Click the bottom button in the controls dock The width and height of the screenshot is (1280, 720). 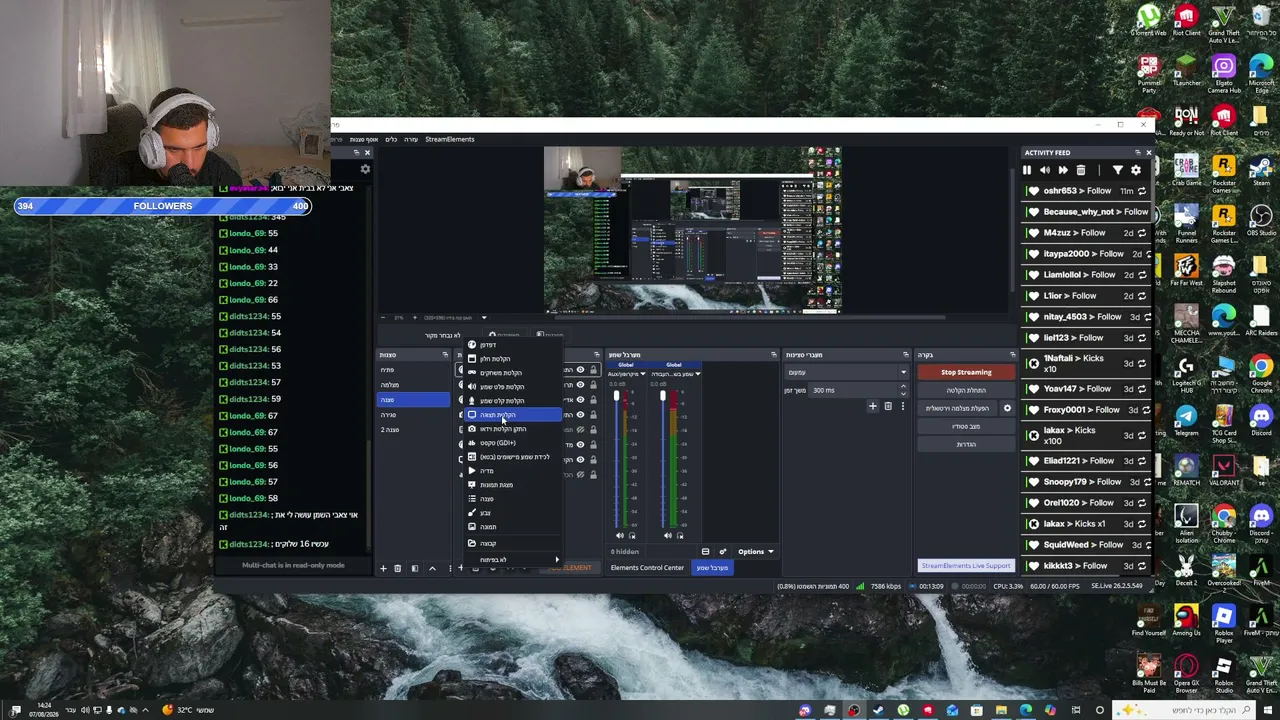(x=966, y=444)
